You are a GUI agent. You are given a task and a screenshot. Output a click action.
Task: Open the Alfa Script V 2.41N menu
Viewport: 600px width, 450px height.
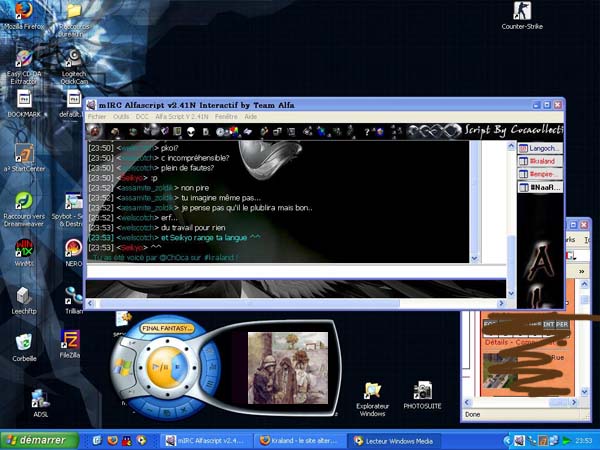(182, 117)
